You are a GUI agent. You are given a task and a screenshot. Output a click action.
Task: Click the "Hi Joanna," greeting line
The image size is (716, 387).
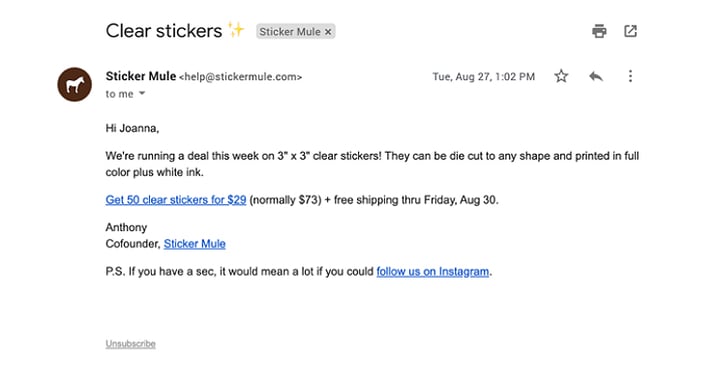coord(132,128)
